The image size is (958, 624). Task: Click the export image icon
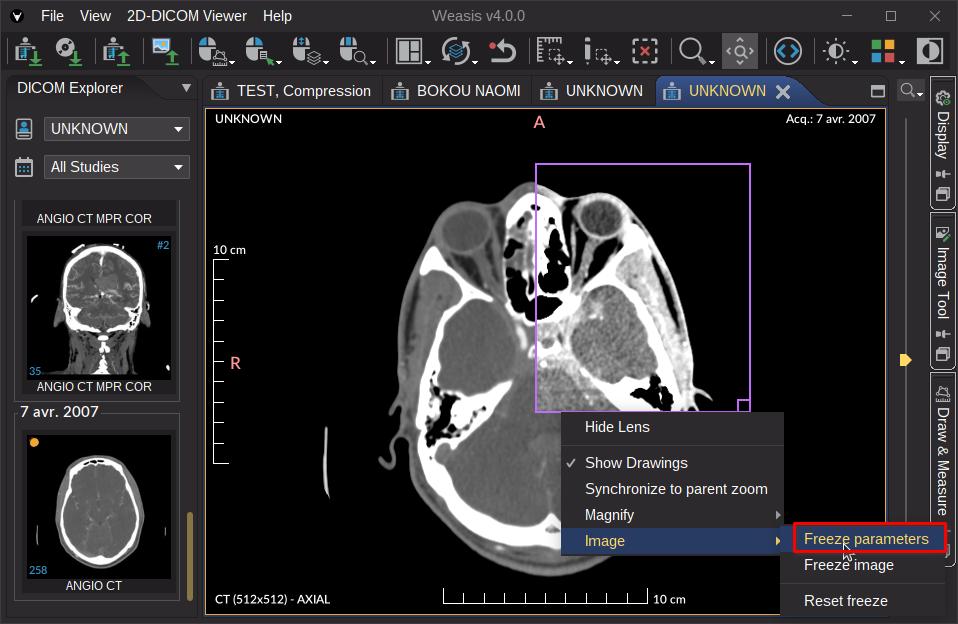(x=165, y=51)
